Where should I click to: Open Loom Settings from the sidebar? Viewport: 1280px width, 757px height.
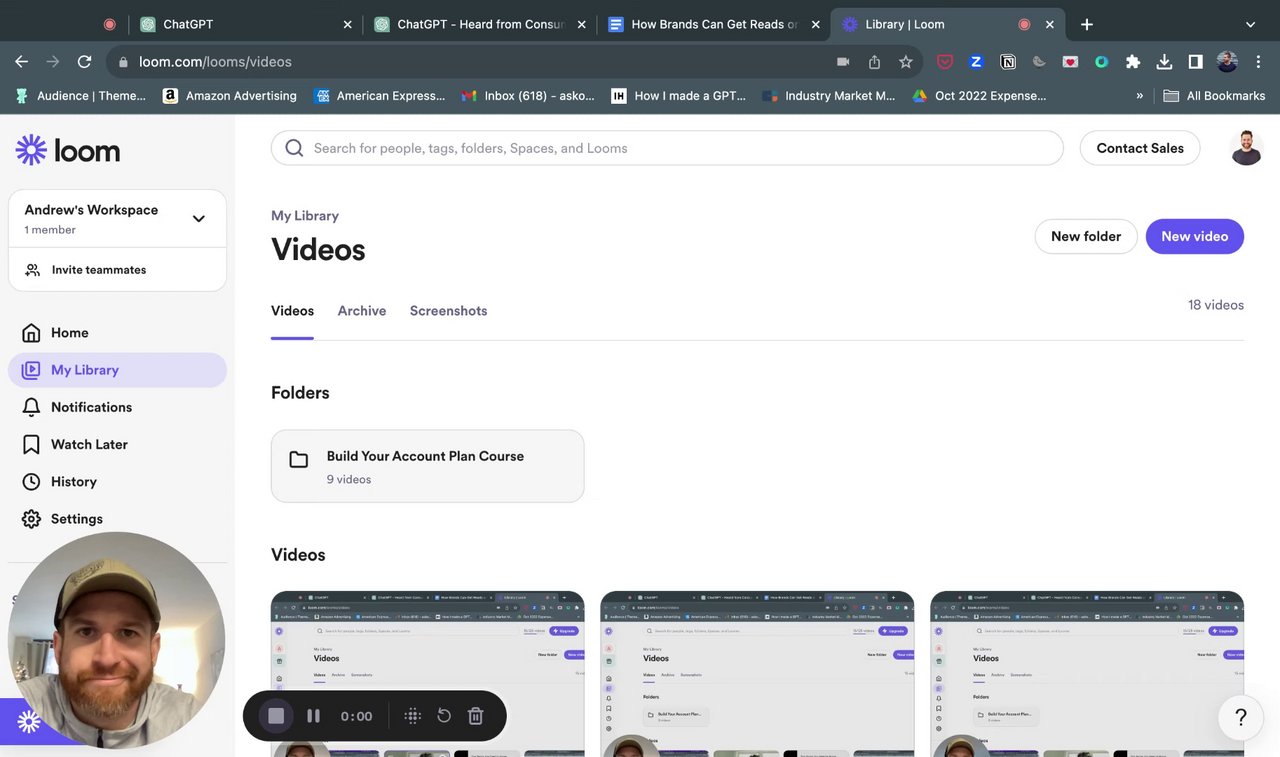coord(118,519)
